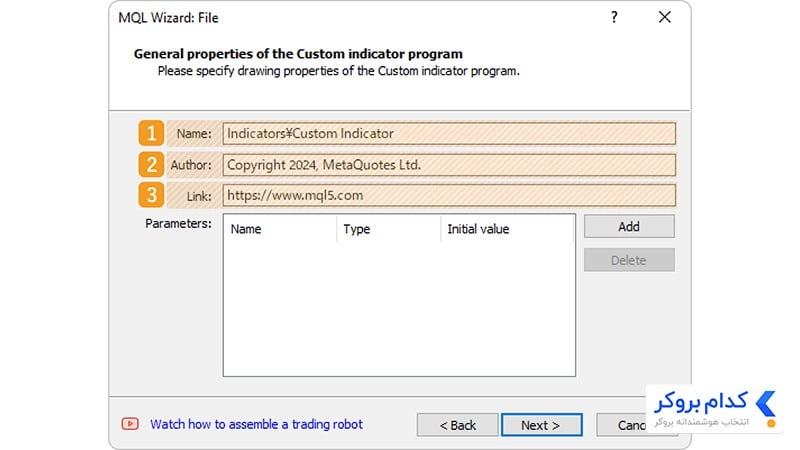Go back with the Back button
The width and height of the screenshot is (800, 450).
pyautogui.click(x=458, y=425)
